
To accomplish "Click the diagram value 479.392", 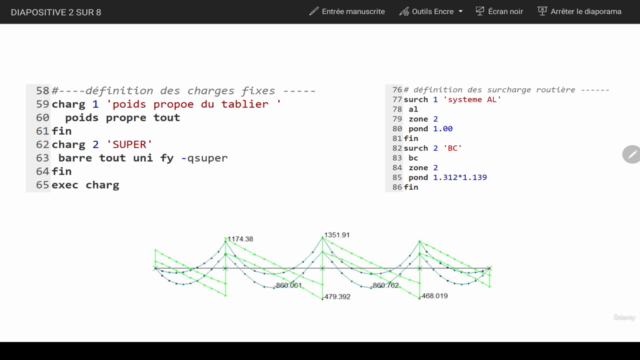I will click(x=338, y=297).
